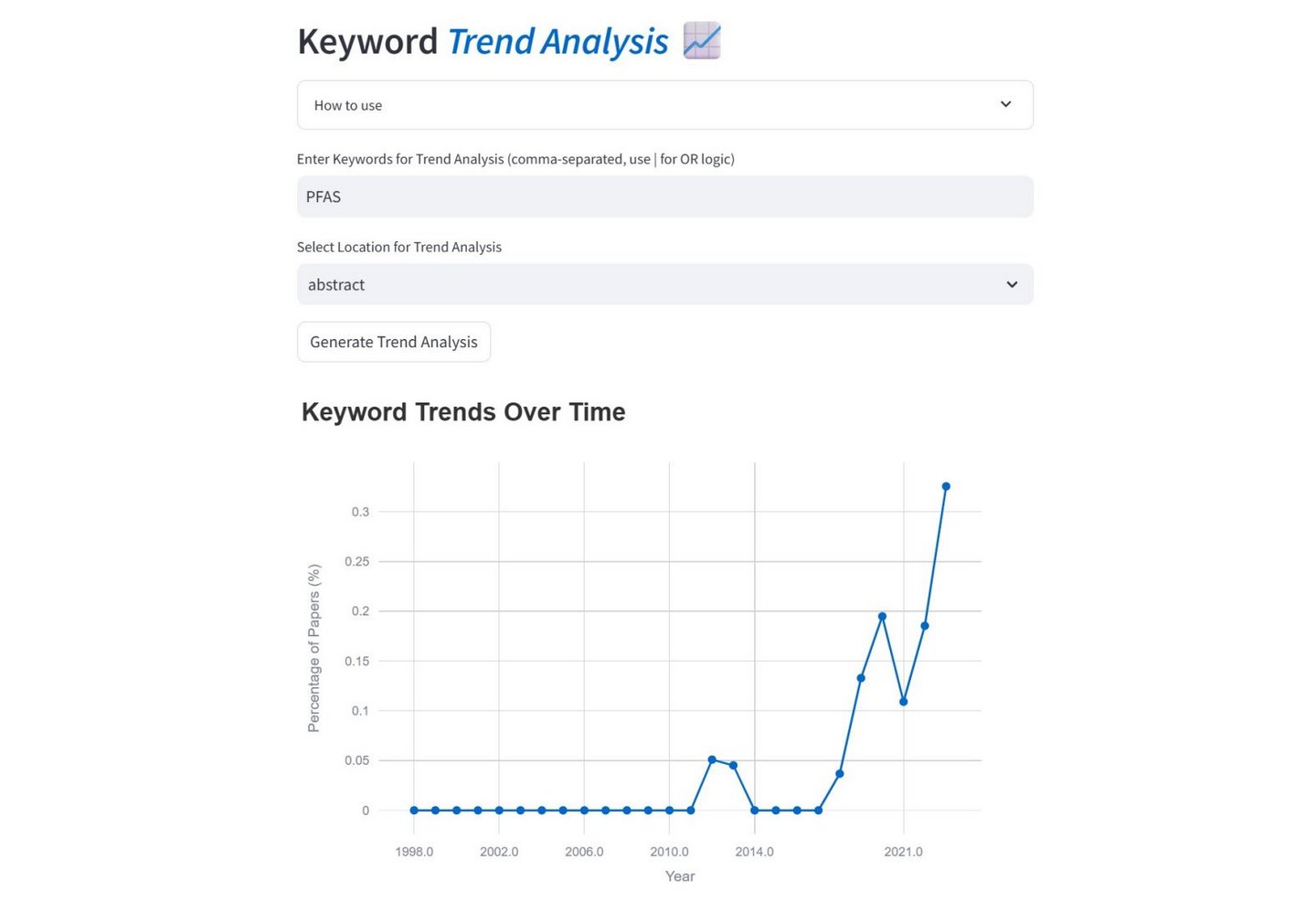The width and height of the screenshot is (1316, 901).
Task: Click the 0.195 data point before the 2021 dip
Action: pyautogui.click(x=882, y=615)
